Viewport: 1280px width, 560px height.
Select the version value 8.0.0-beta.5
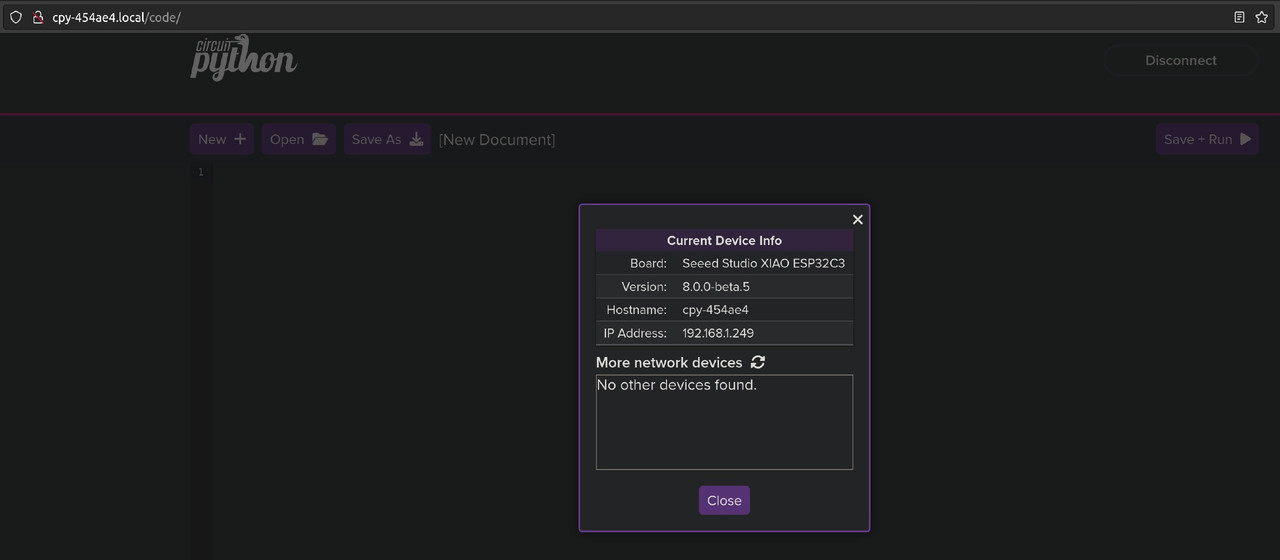(x=716, y=287)
